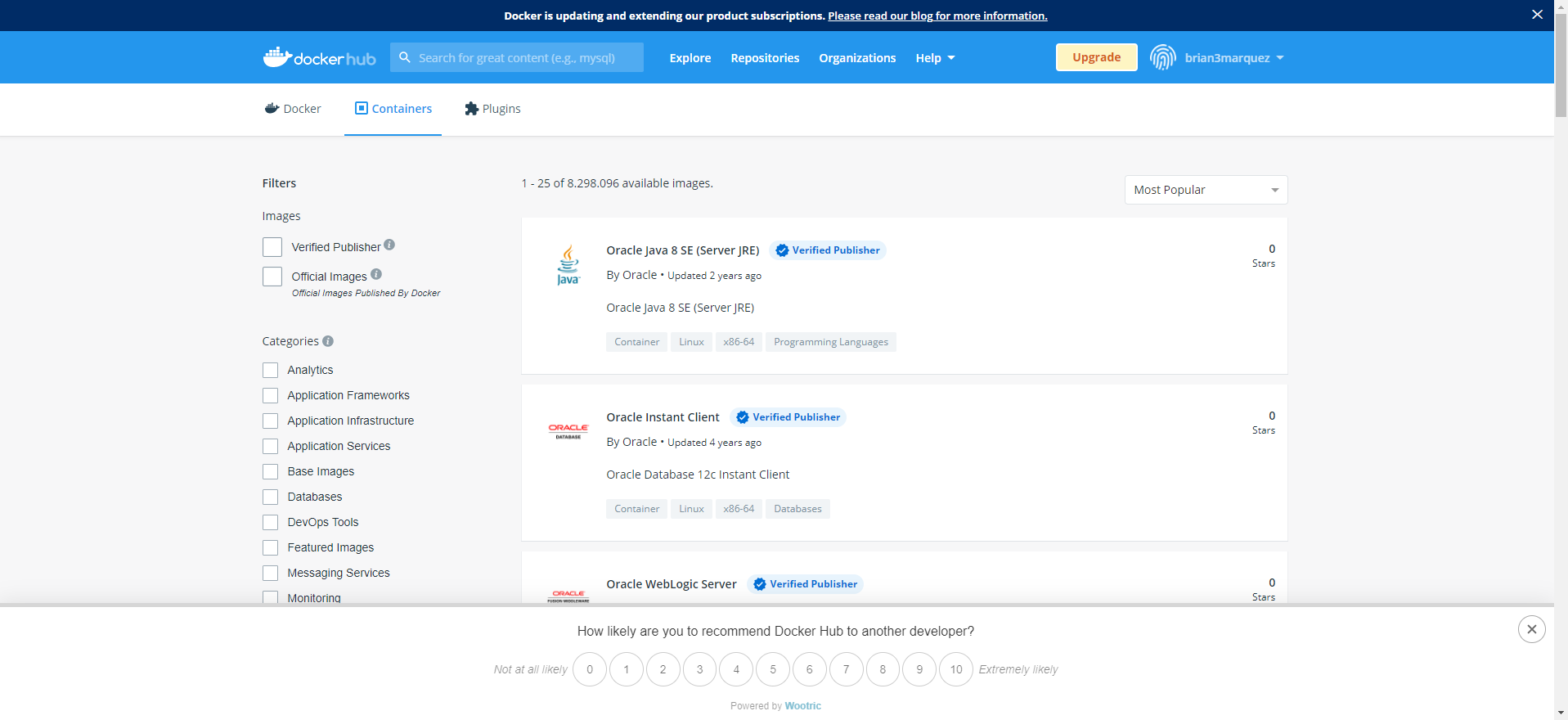
Task: Open the Most Popular sort dropdown
Action: [x=1206, y=190]
